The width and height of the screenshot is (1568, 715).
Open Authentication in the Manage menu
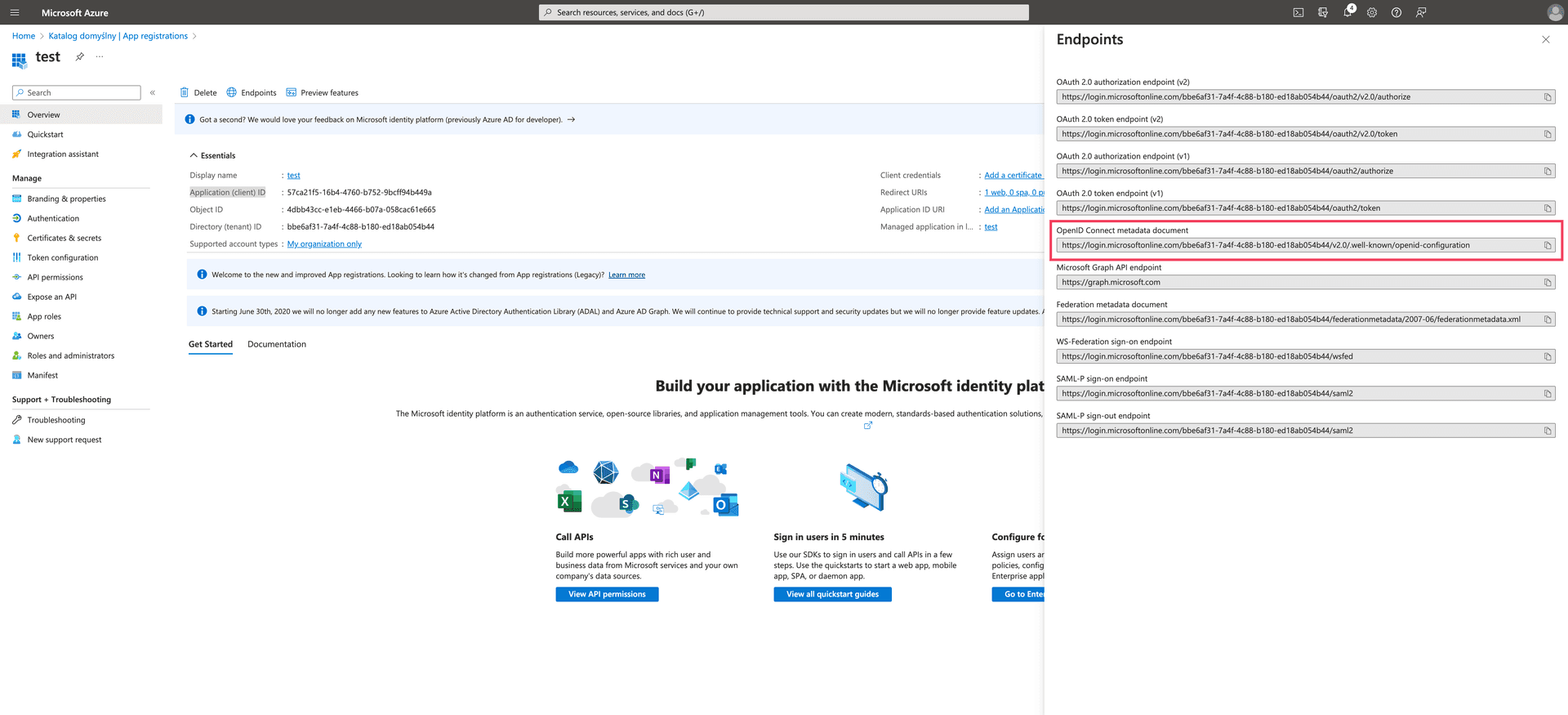click(x=53, y=218)
